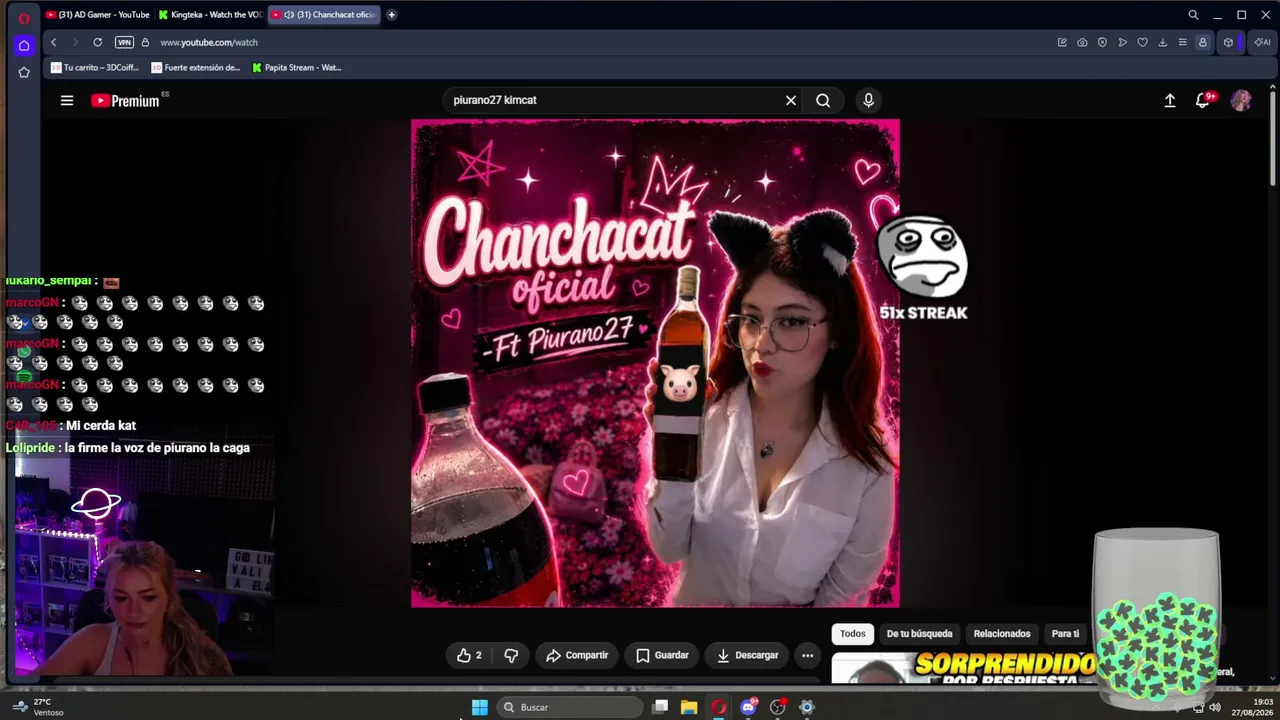This screenshot has width=1280, height=720.
Task: Select the Chanchacat oficial tab
Action: [323, 15]
